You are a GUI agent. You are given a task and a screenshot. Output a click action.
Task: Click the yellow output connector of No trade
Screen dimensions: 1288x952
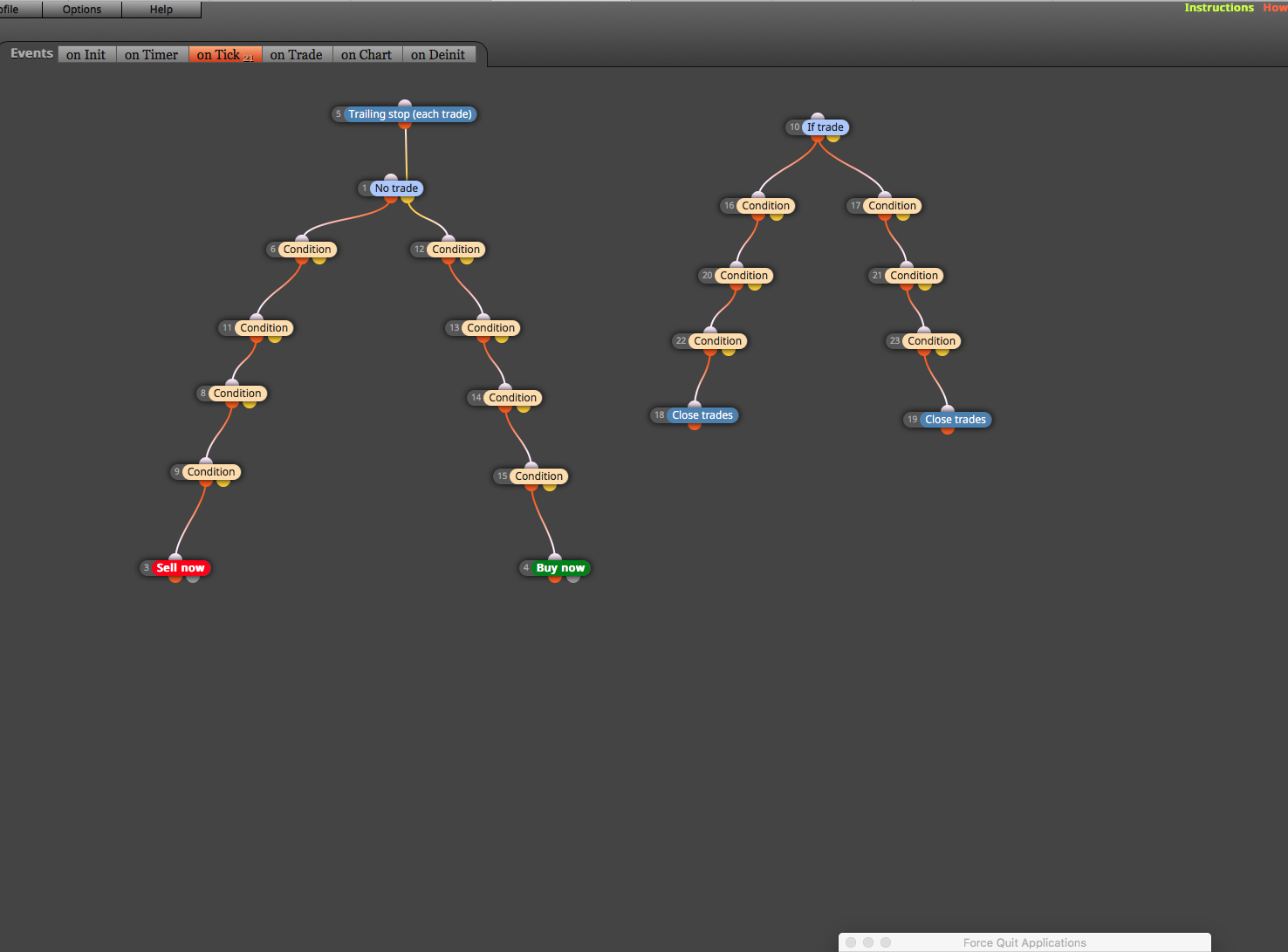[408, 199]
